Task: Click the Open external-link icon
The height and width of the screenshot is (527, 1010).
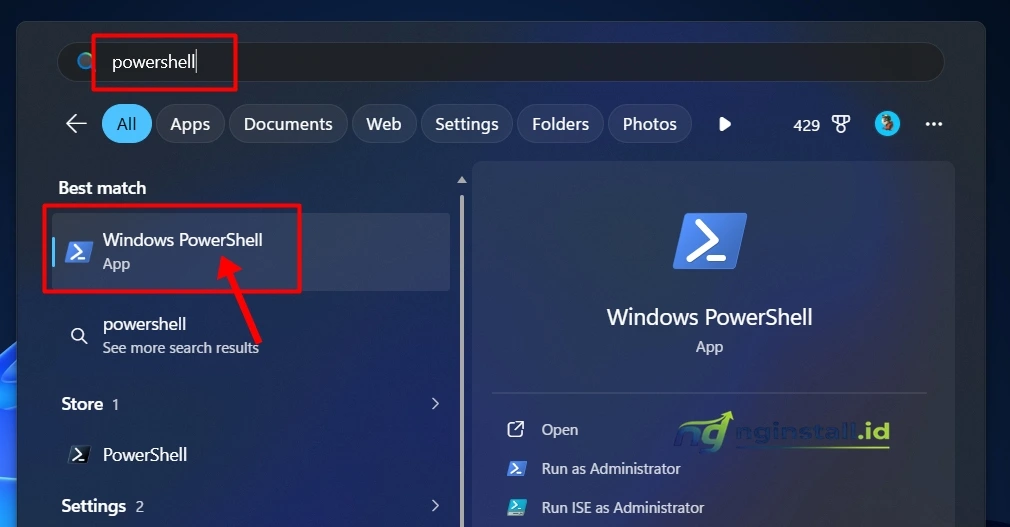Action: point(515,429)
